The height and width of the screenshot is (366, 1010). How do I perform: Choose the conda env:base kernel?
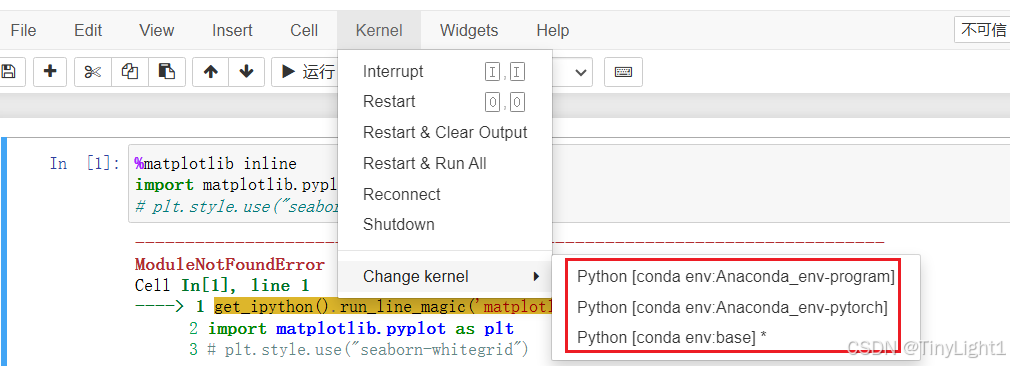click(x=672, y=337)
